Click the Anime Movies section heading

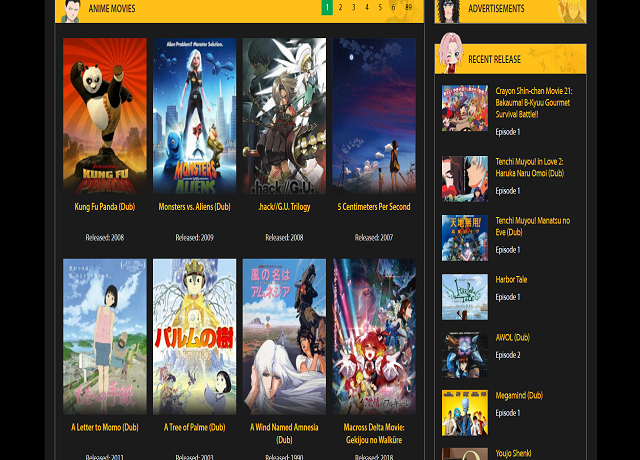(112, 9)
